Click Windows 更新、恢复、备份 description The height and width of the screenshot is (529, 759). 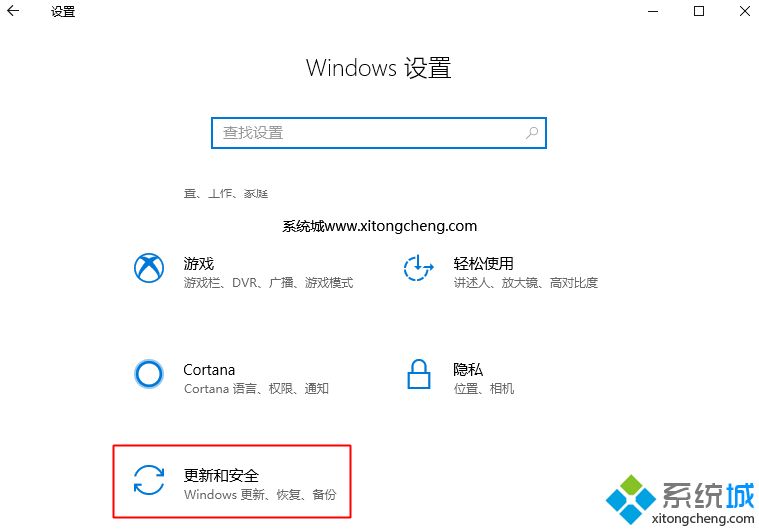260,495
